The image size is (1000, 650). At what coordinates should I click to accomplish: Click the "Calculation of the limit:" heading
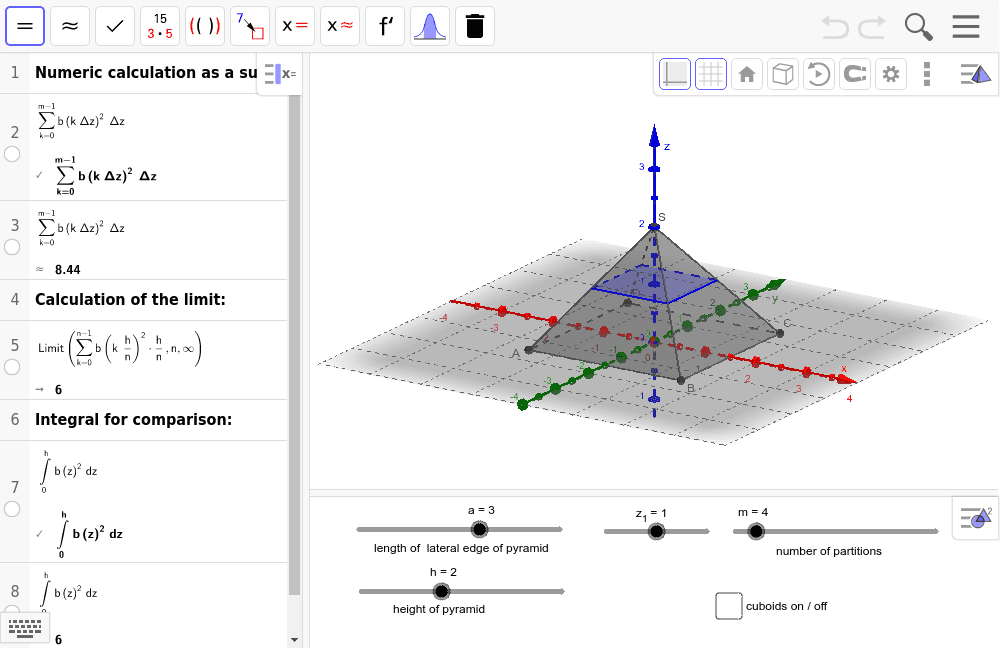(x=130, y=300)
